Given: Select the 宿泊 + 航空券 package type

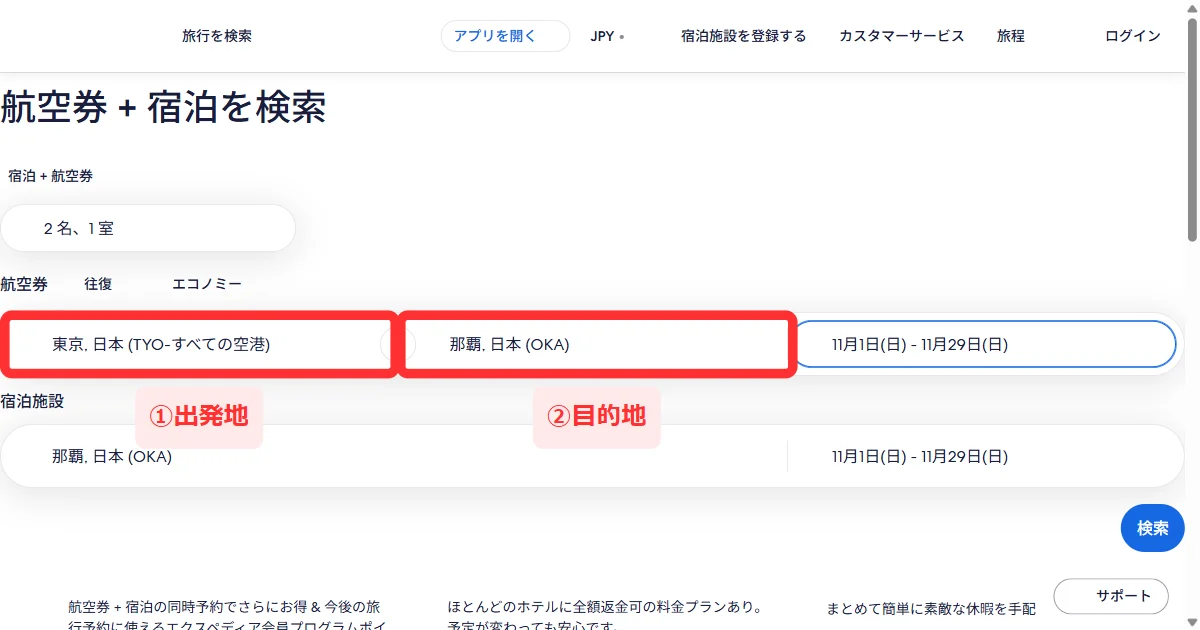Looking at the screenshot, I should (51, 176).
